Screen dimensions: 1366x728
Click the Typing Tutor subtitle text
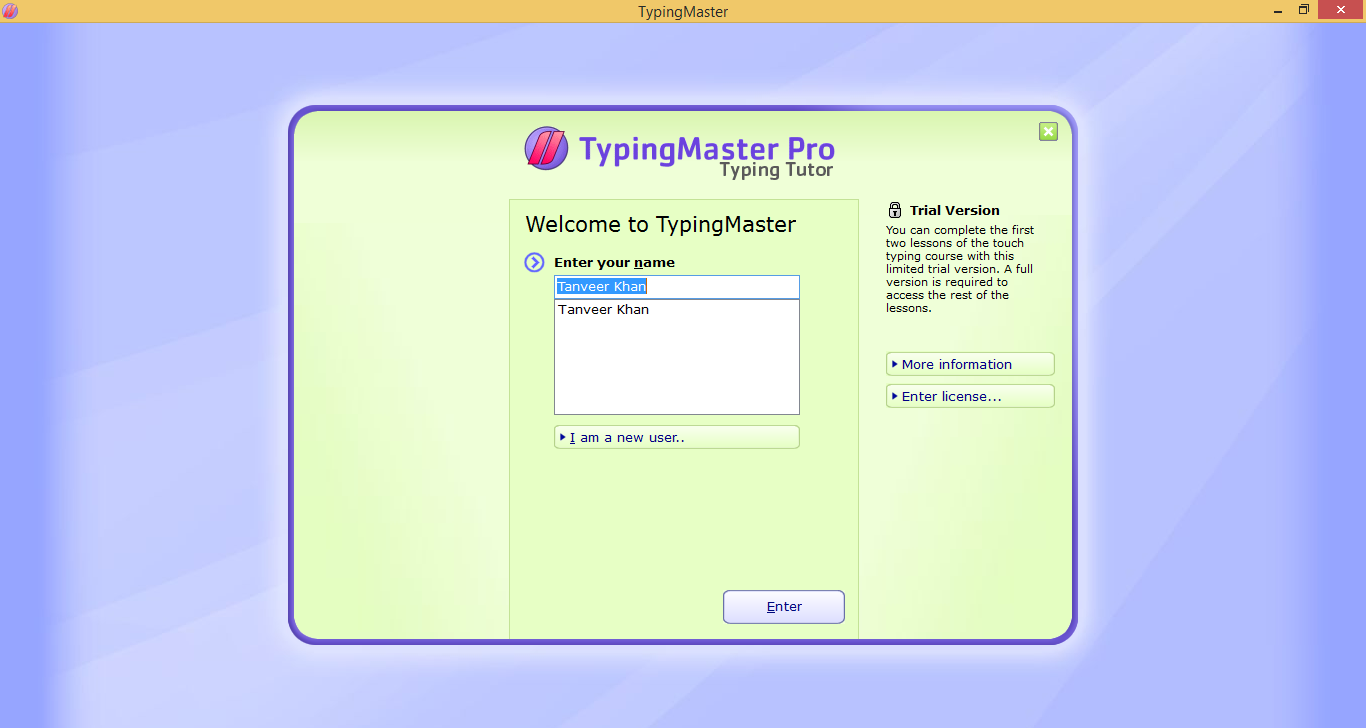pos(776,169)
